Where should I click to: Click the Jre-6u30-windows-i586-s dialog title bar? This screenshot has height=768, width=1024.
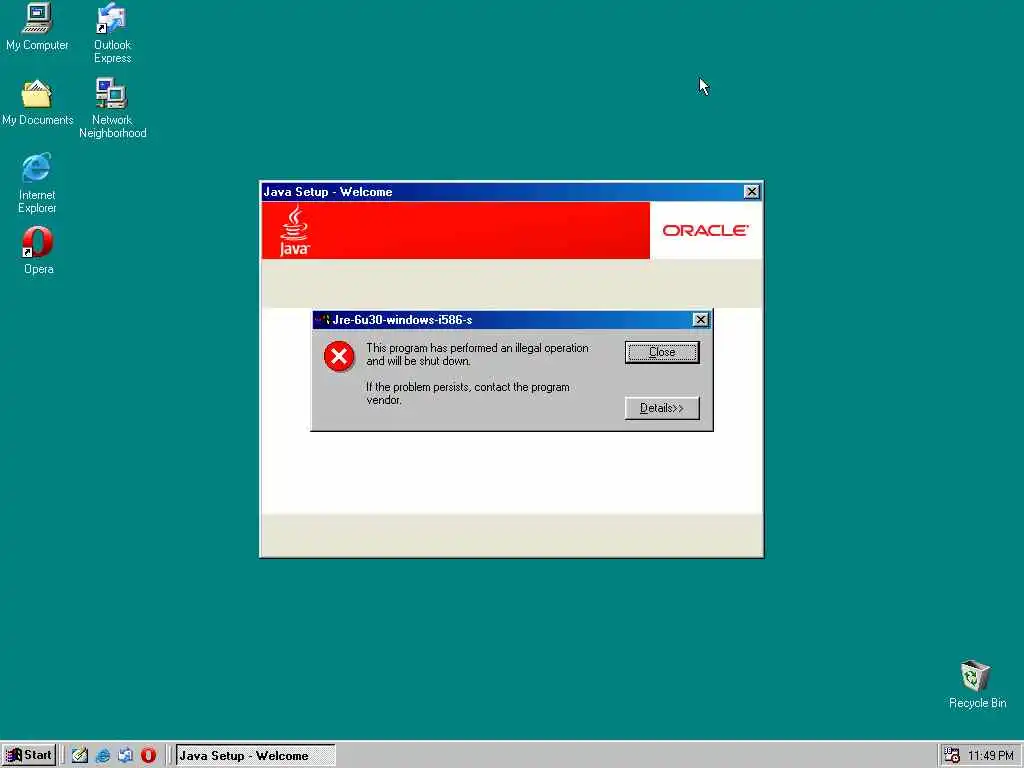(x=511, y=319)
